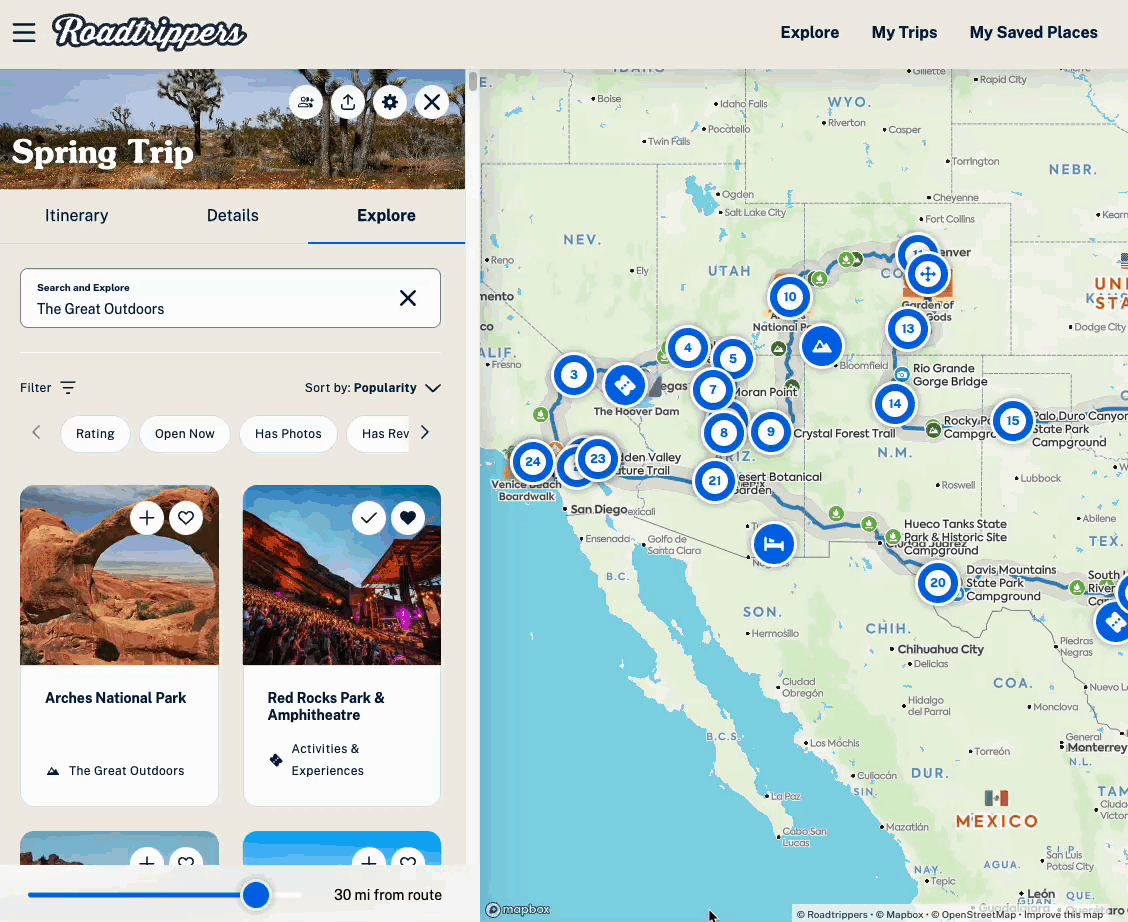Open Arches National Park title link
This screenshot has height=922, width=1128.
[115, 698]
